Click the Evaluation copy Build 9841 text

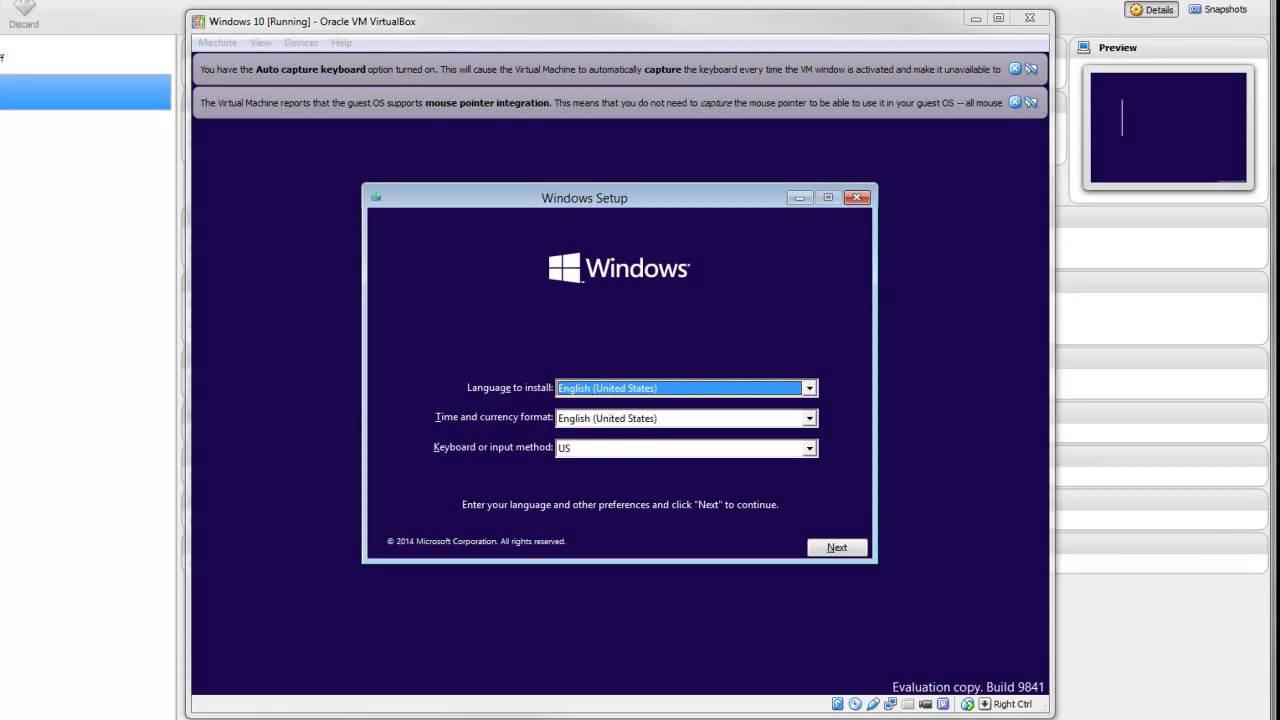pos(968,687)
